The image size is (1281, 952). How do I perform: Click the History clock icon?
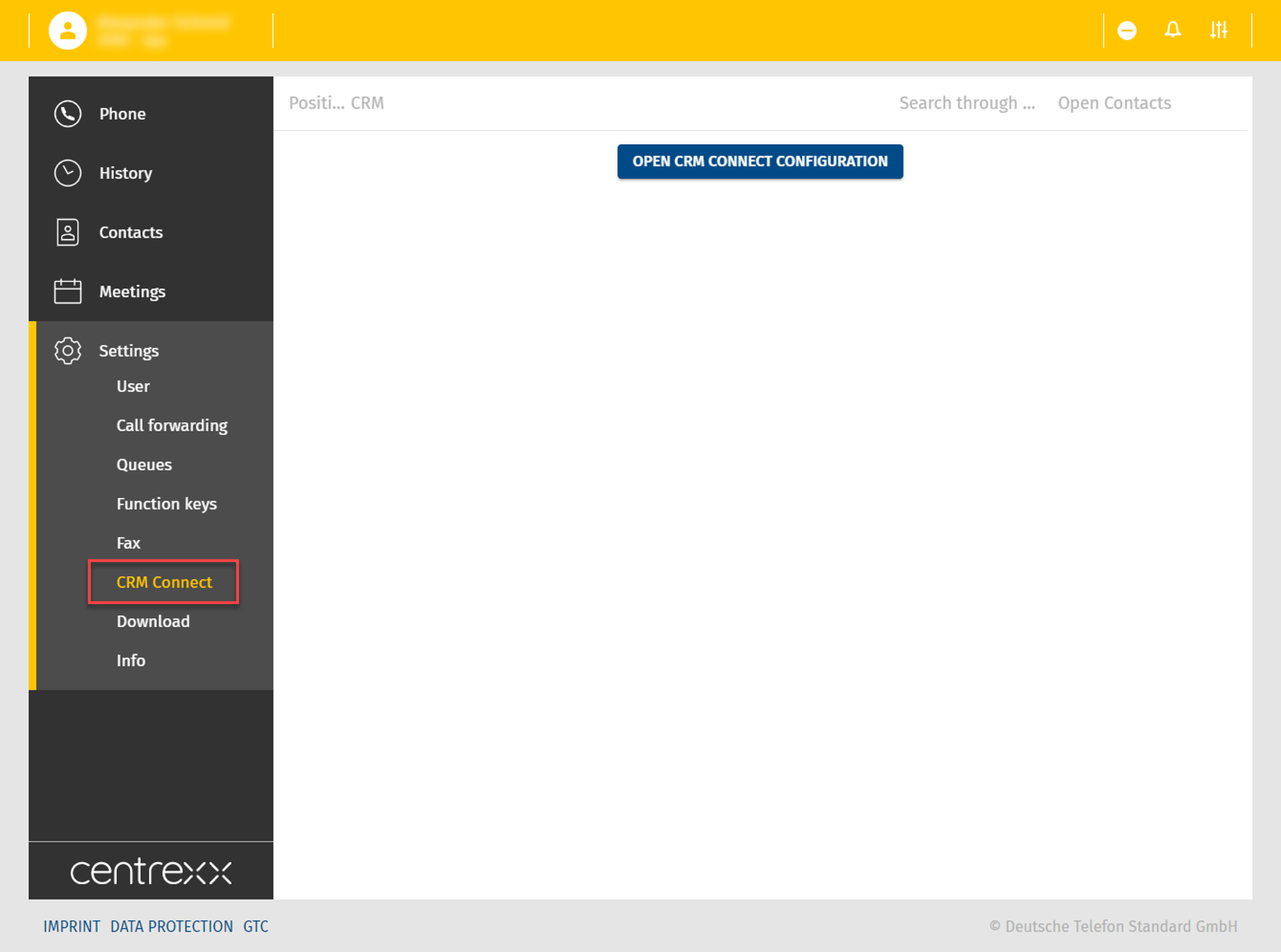[67, 173]
